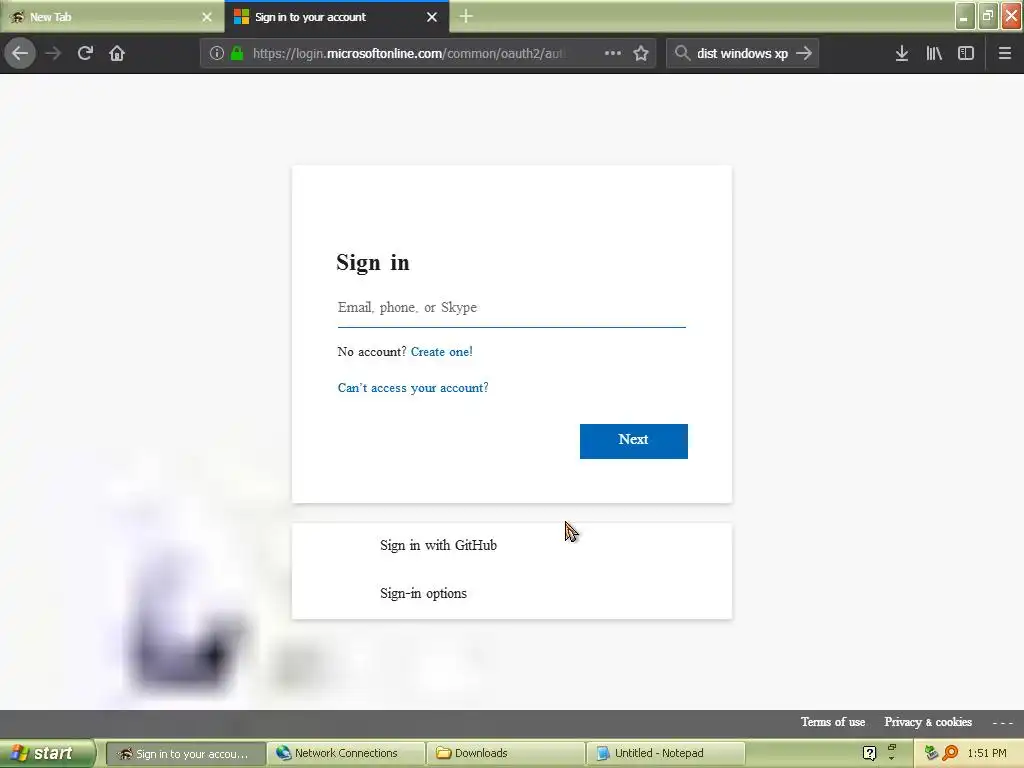Open the Downloads toolbar arrow
Screen dimensions: 1024x768
point(902,53)
